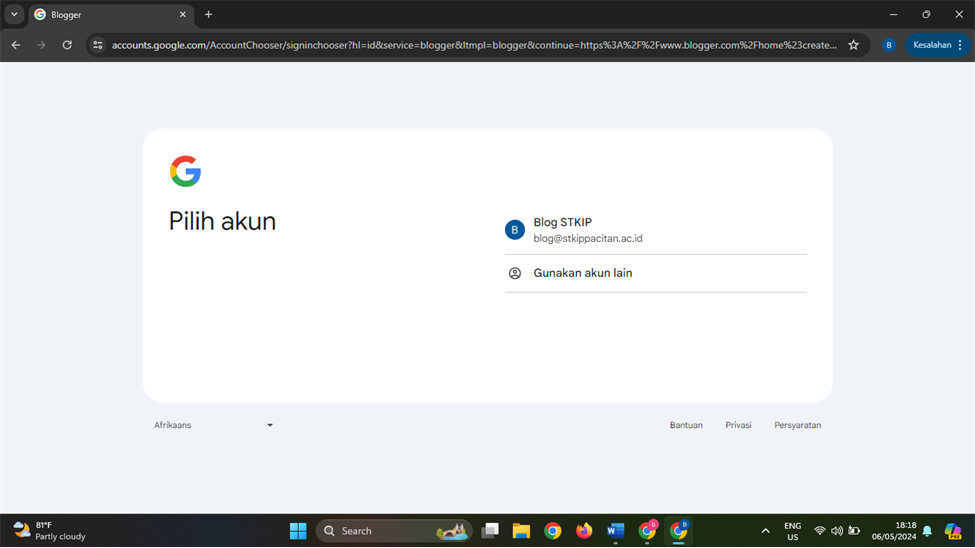Open the Bantuan help link
Image resolution: width=975 pixels, height=548 pixels.
pyautogui.click(x=686, y=425)
